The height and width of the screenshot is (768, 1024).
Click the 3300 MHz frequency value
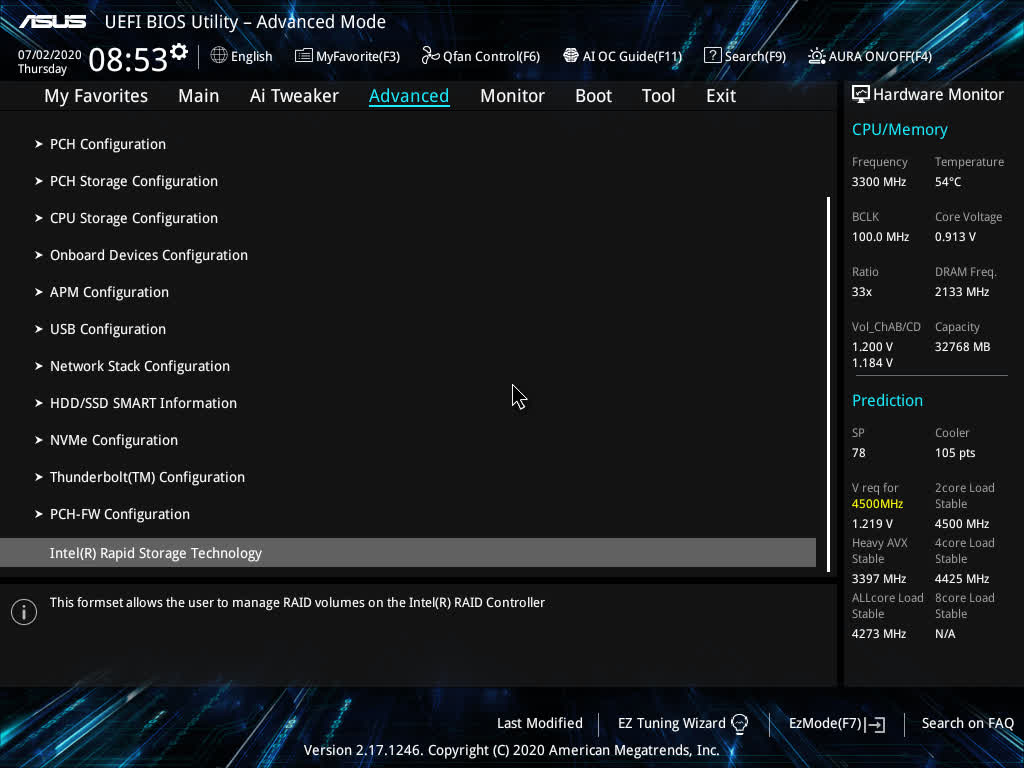click(x=878, y=182)
